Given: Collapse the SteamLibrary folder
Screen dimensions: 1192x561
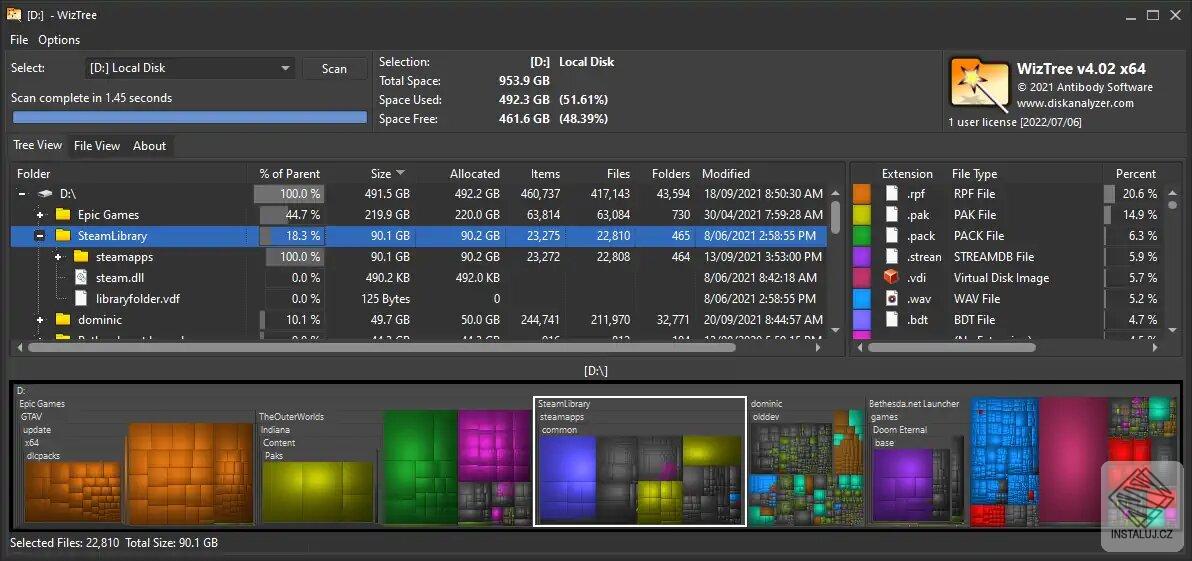Looking at the screenshot, I should (40, 236).
